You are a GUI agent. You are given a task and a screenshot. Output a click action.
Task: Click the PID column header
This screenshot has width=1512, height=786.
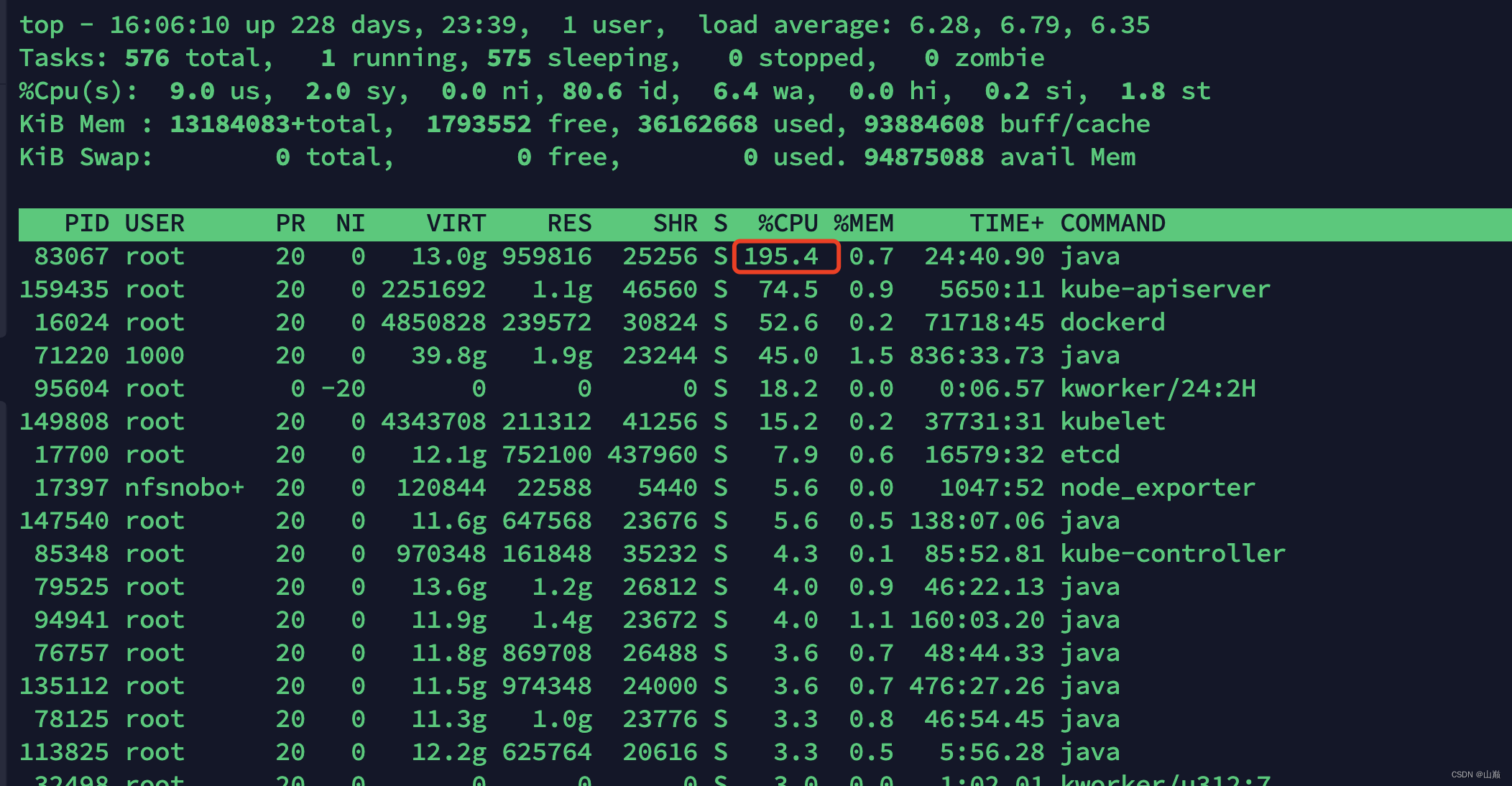pos(86,223)
